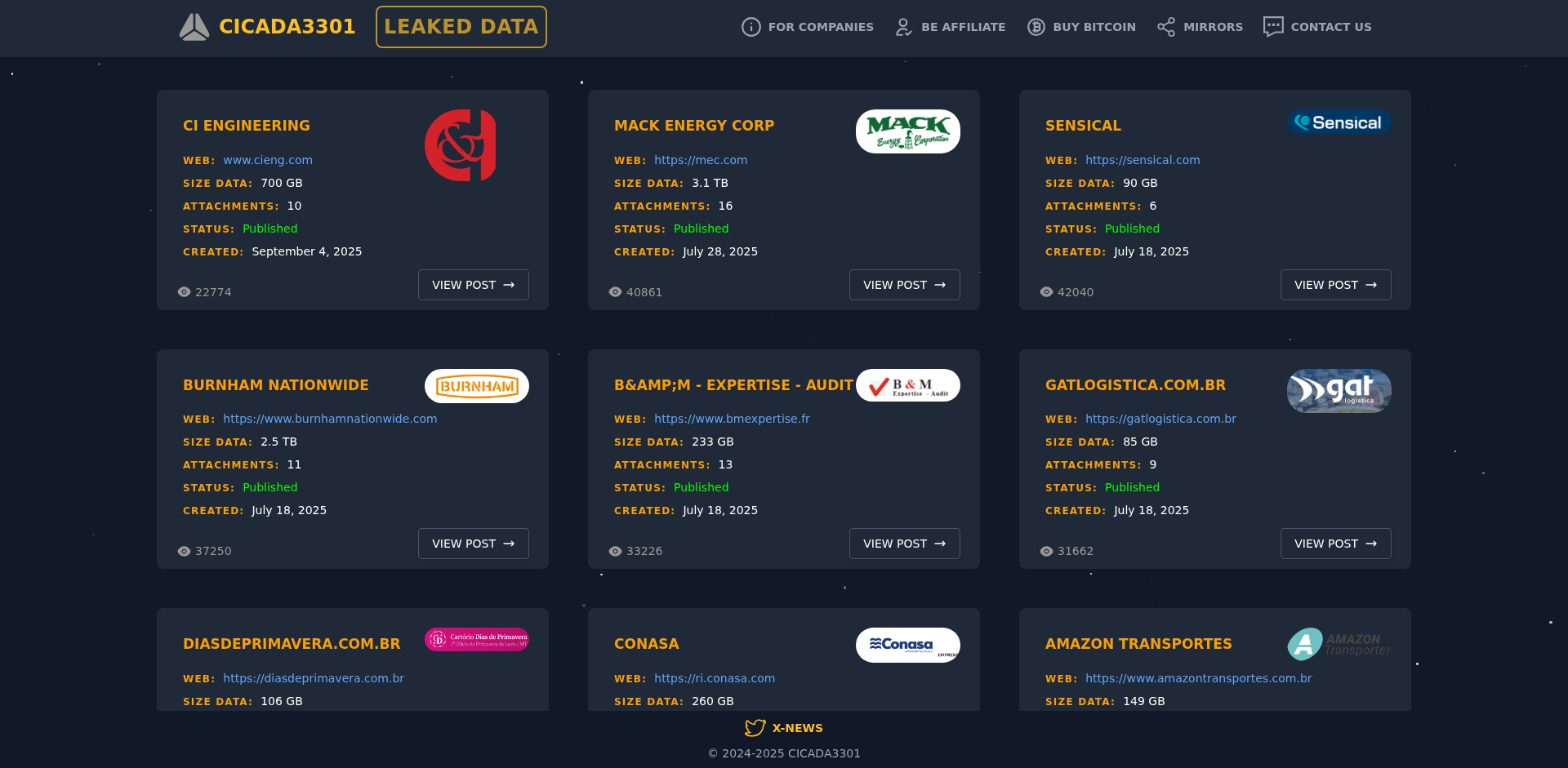Click the CICADA3301 logo icon

tap(194, 27)
